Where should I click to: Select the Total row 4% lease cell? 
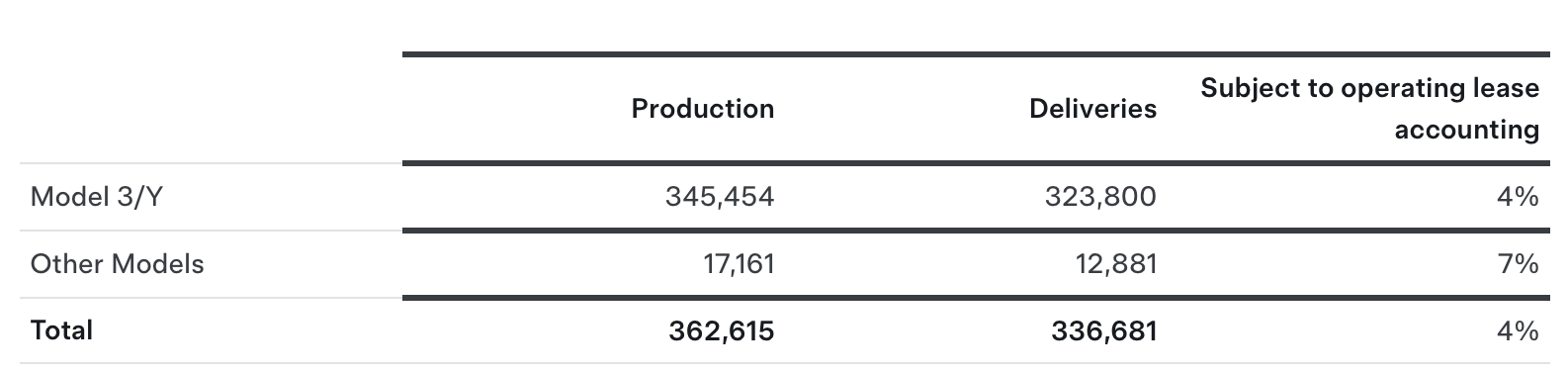click(1518, 330)
